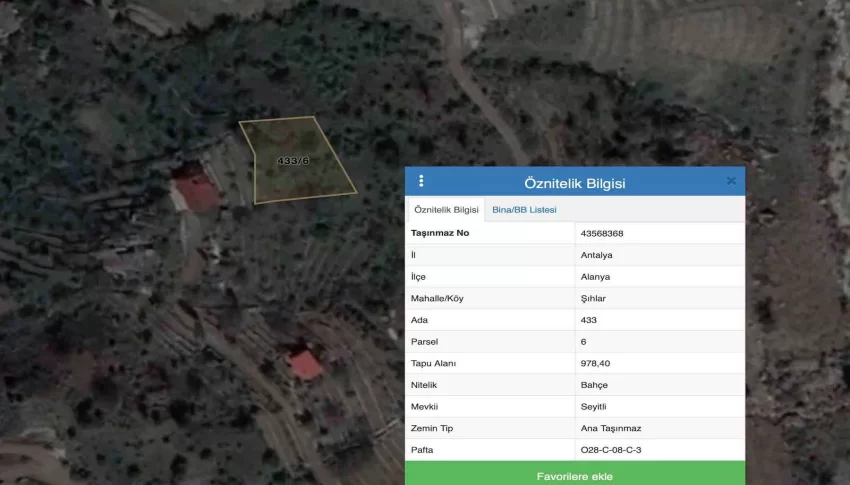Switch to the Bina/BB Listesi tab
Viewport: 850px width, 485px height.
524,210
